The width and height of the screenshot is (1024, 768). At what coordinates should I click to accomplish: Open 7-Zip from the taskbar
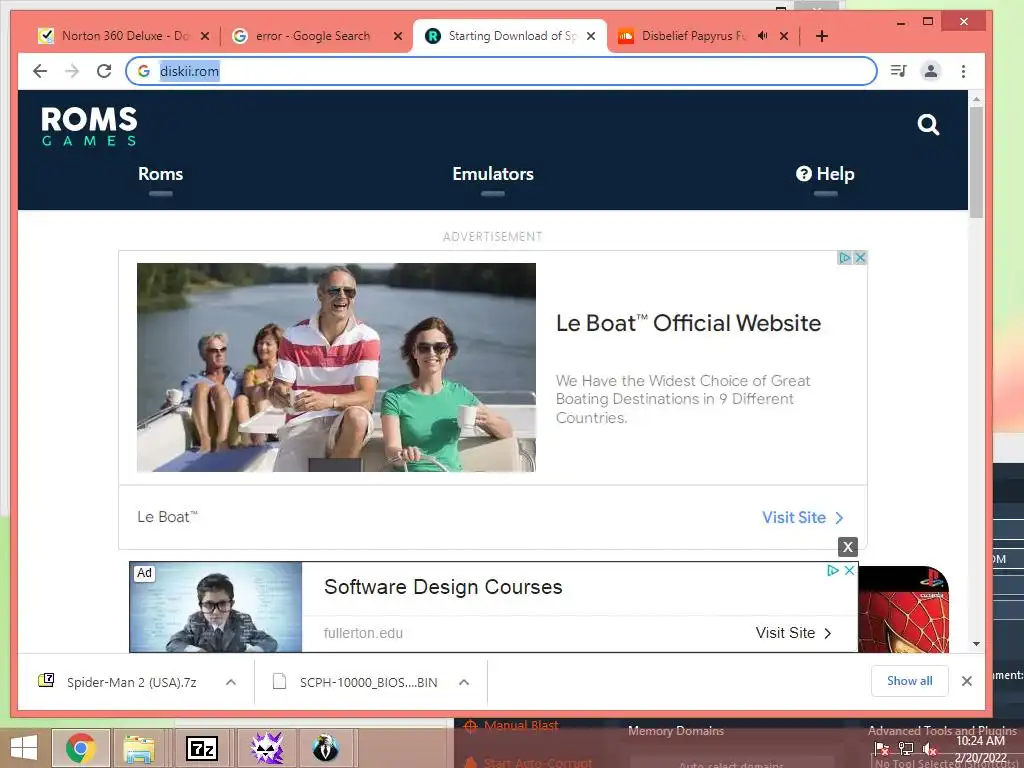point(202,748)
